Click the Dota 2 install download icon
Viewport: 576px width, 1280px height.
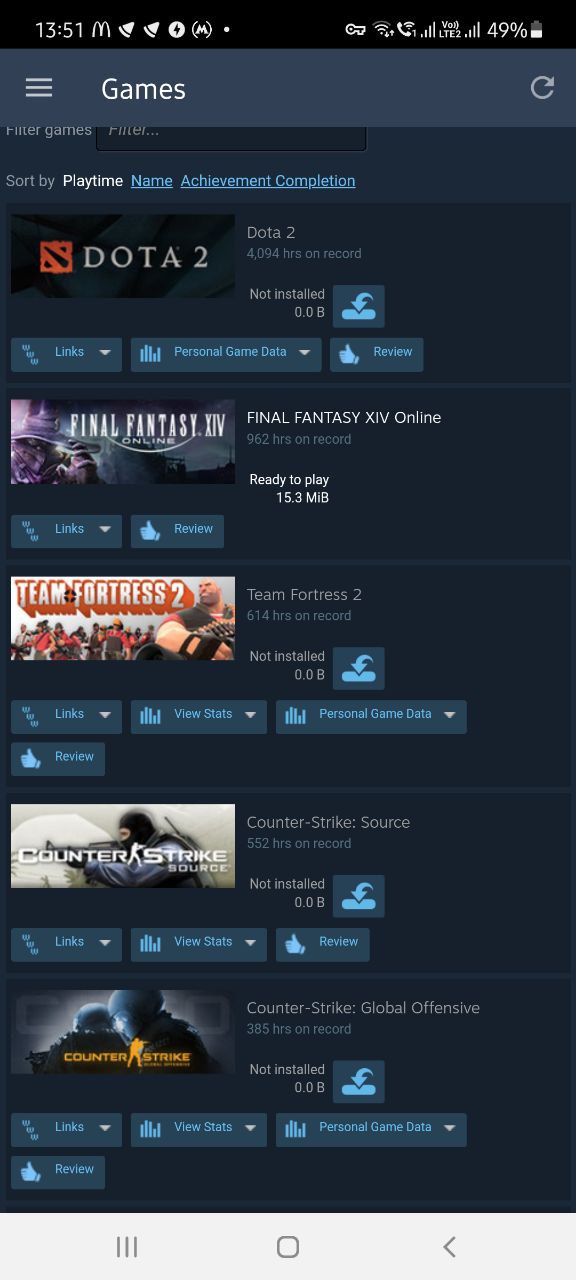[x=358, y=306]
